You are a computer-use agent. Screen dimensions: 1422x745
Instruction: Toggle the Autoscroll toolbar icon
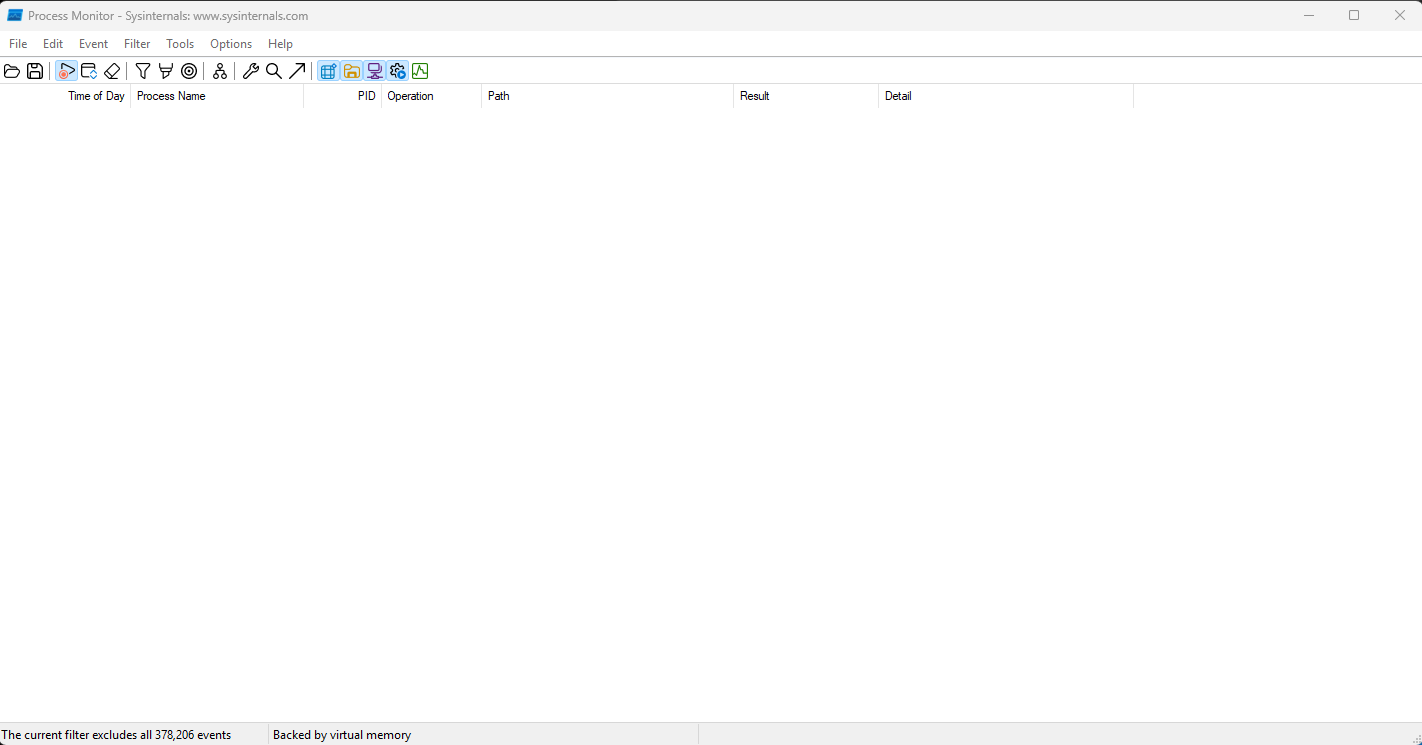pyautogui.click(x=89, y=71)
